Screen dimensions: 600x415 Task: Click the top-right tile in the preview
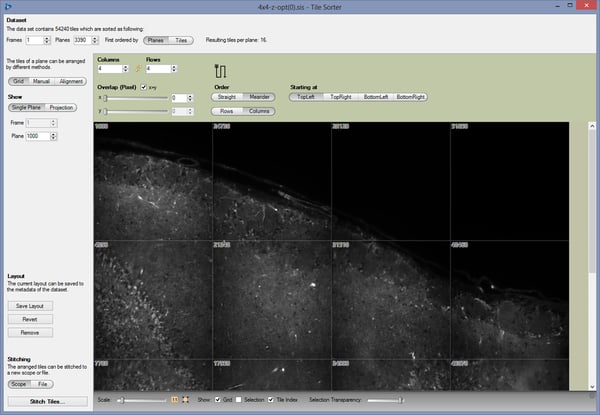510,181
